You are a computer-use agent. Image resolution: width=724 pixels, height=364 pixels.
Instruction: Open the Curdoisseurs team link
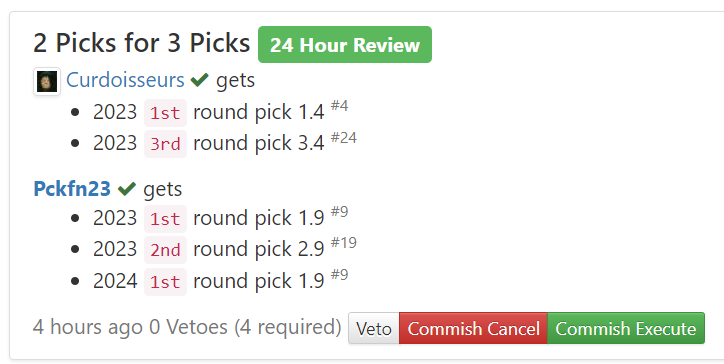coord(125,80)
